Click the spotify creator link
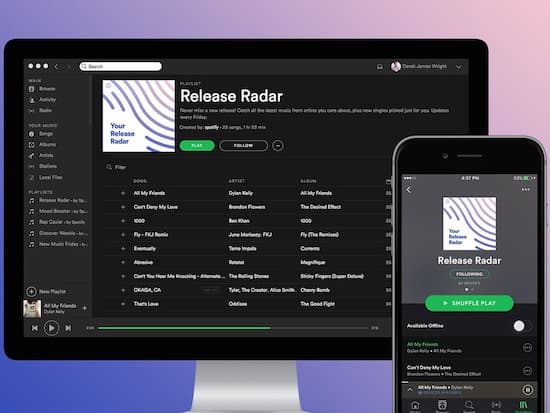 click(x=212, y=127)
